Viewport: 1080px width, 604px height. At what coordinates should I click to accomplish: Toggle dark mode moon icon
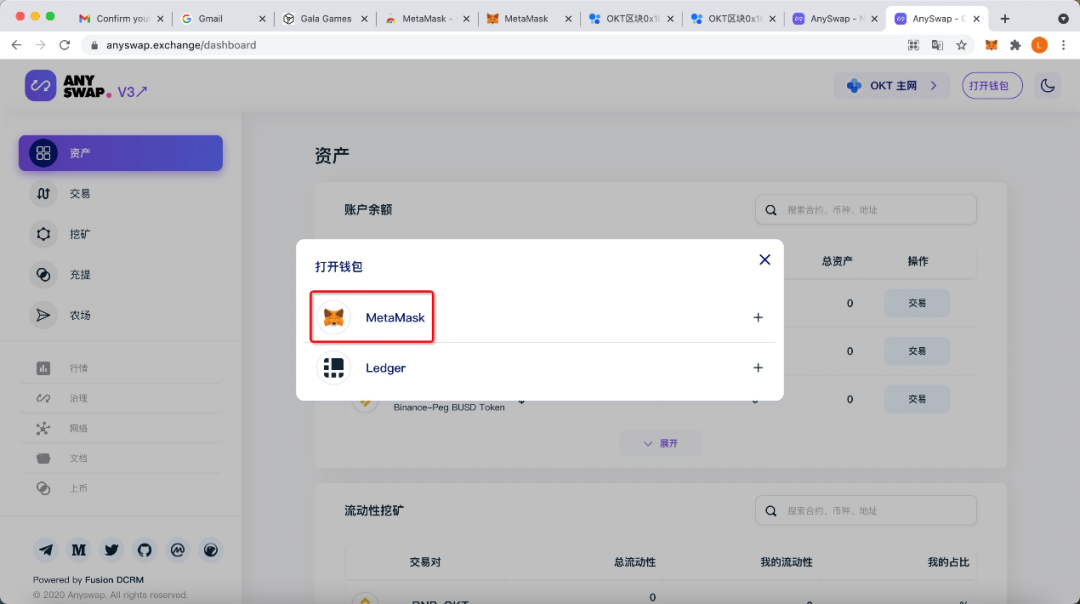(x=1048, y=85)
